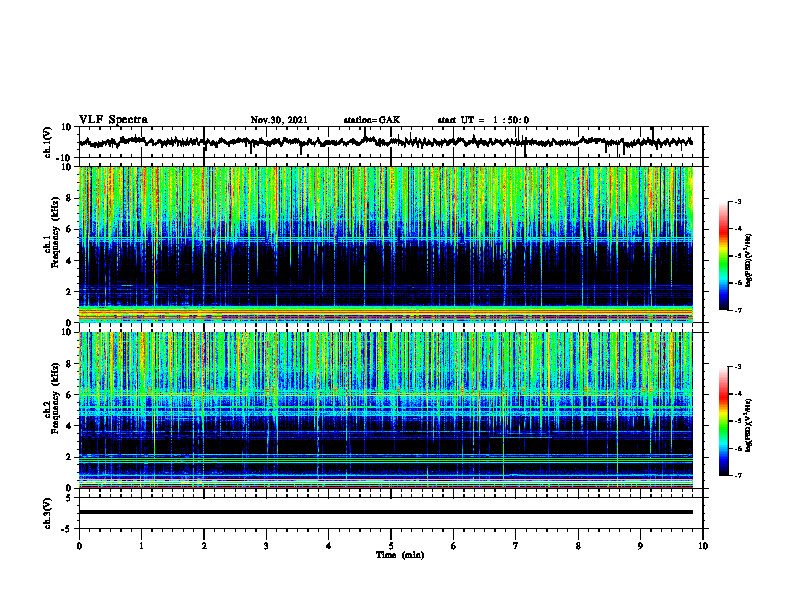Click the '-10' tick of ch.1 waveform axis
This screenshot has height=612, width=792.
pos(65,158)
